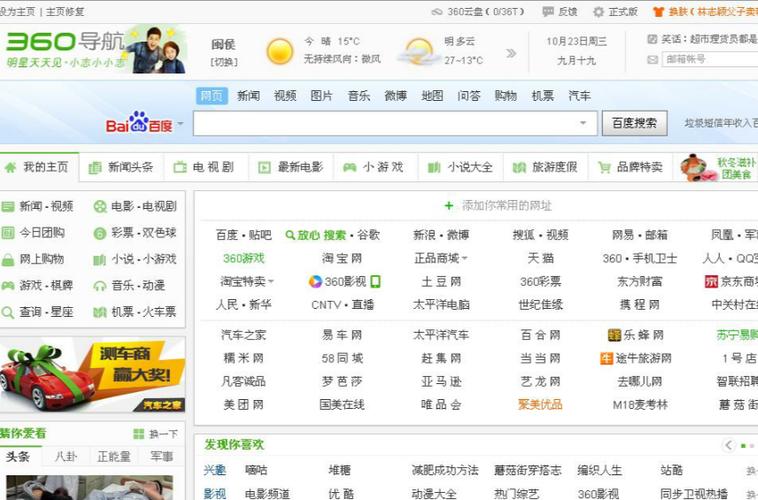Switch city with the 切换 link
Viewport: 758px width, 500px height.
pyautogui.click(x=224, y=62)
